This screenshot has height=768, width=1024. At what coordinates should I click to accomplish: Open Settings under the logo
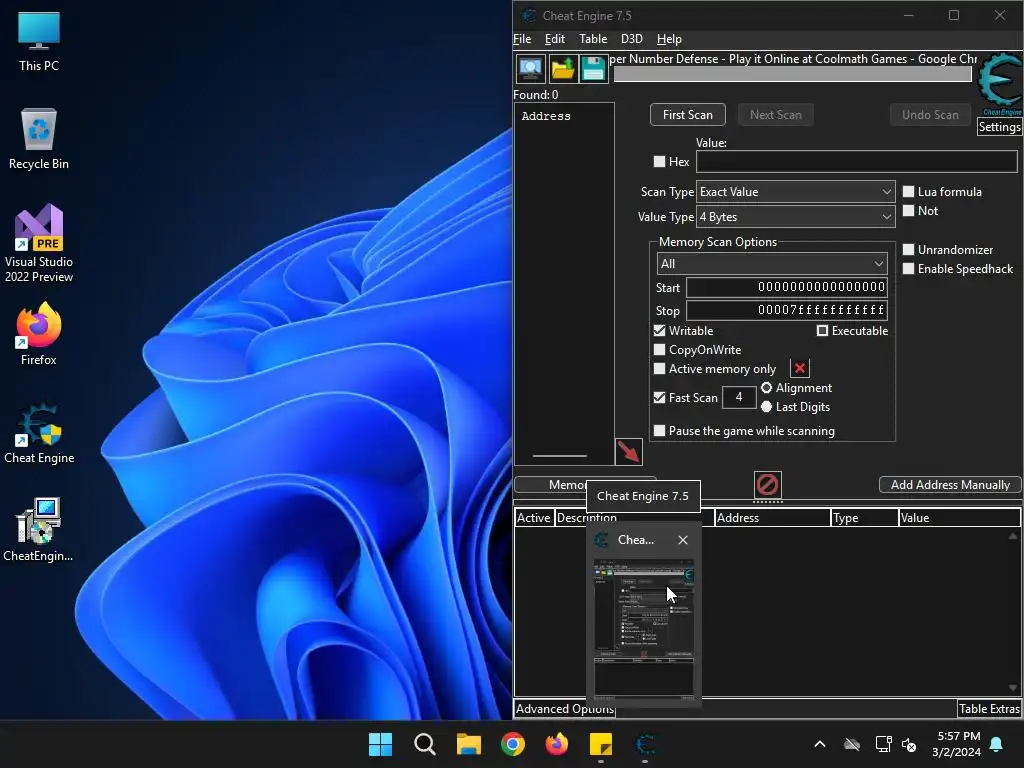point(999,127)
